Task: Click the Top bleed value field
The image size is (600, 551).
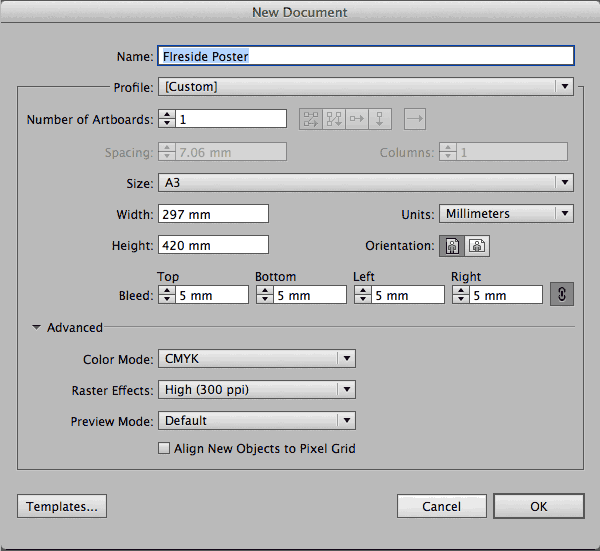Action: pyautogui.click(x=212, y=295)
